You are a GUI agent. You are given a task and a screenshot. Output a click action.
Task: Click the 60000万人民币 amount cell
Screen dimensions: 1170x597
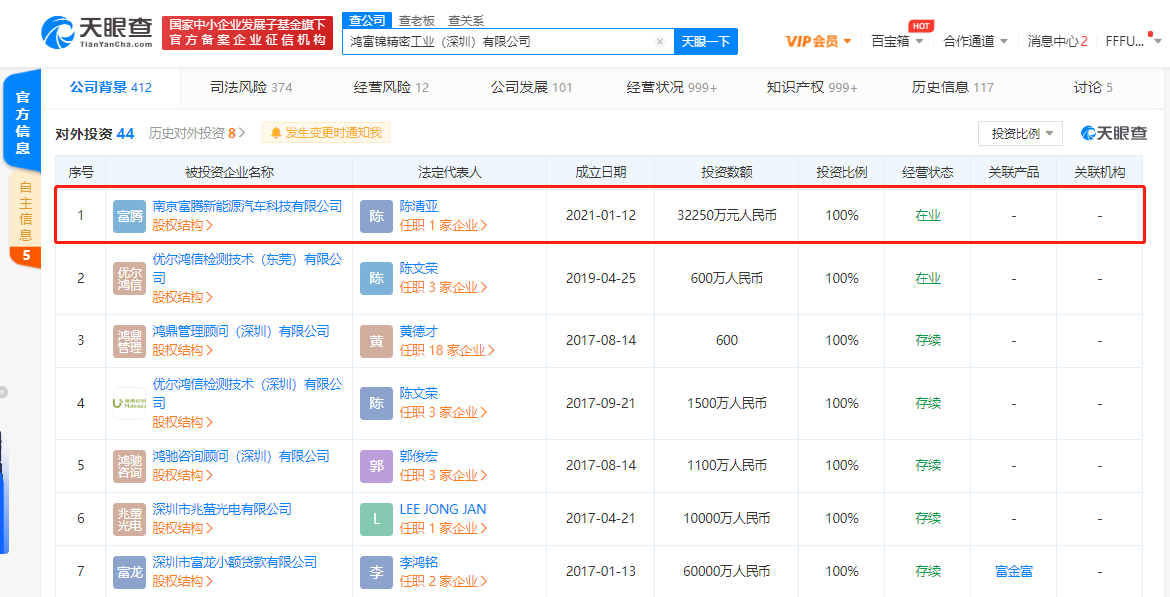[x=726, y=572]
